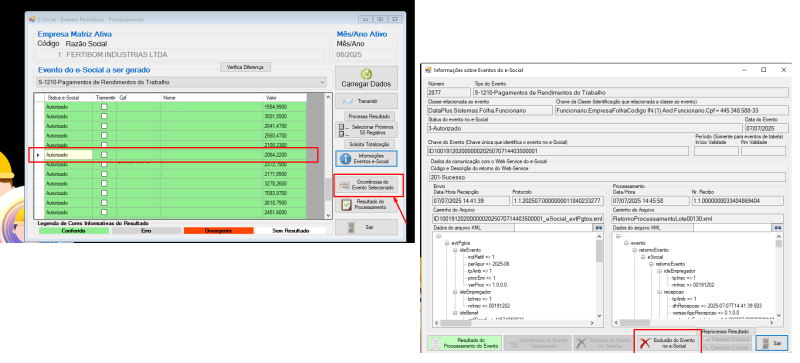Click the Nr. Recibo field

[738, 201]
